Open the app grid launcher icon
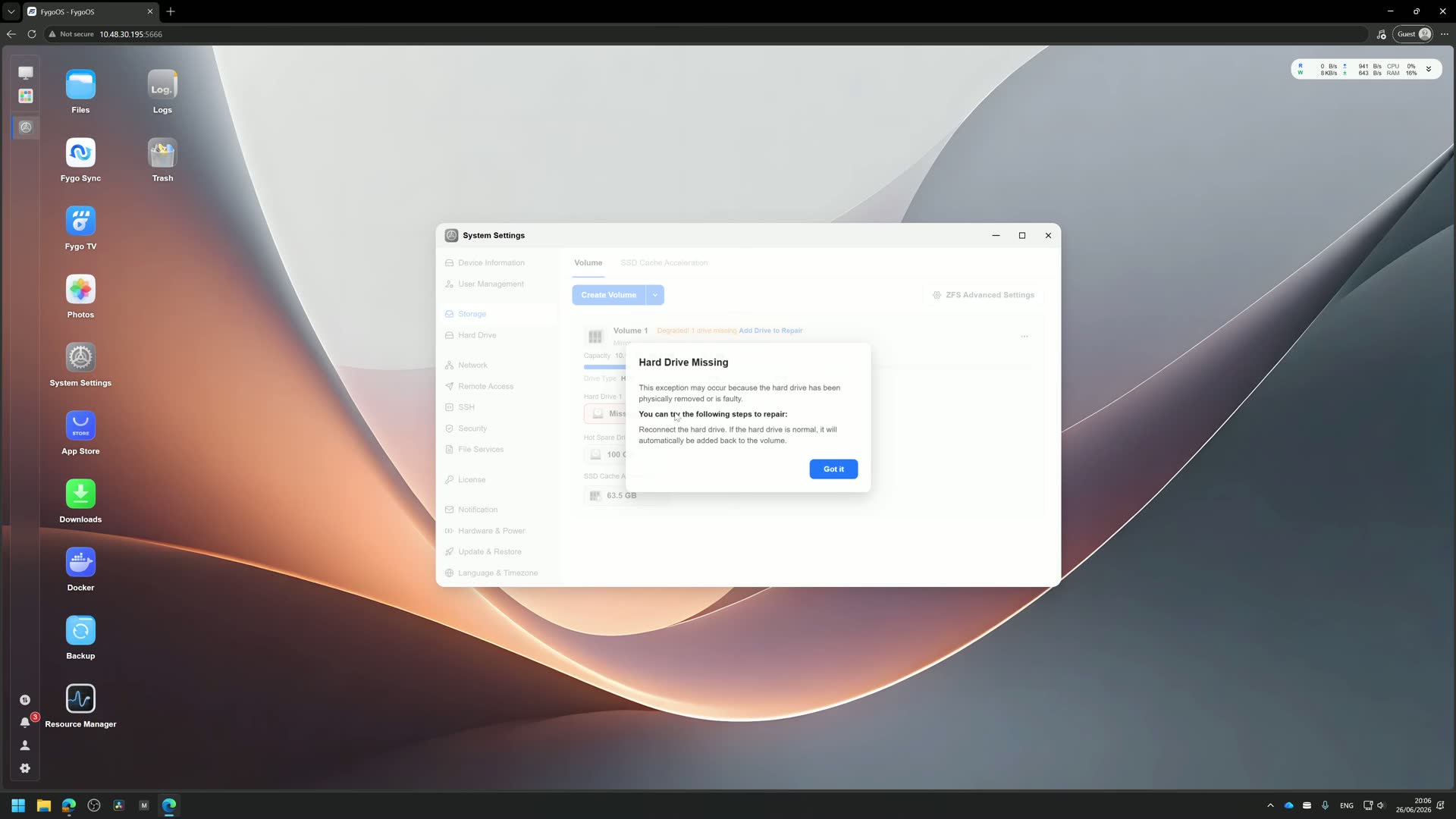1456x819 pixels. [x=26, y=96]
